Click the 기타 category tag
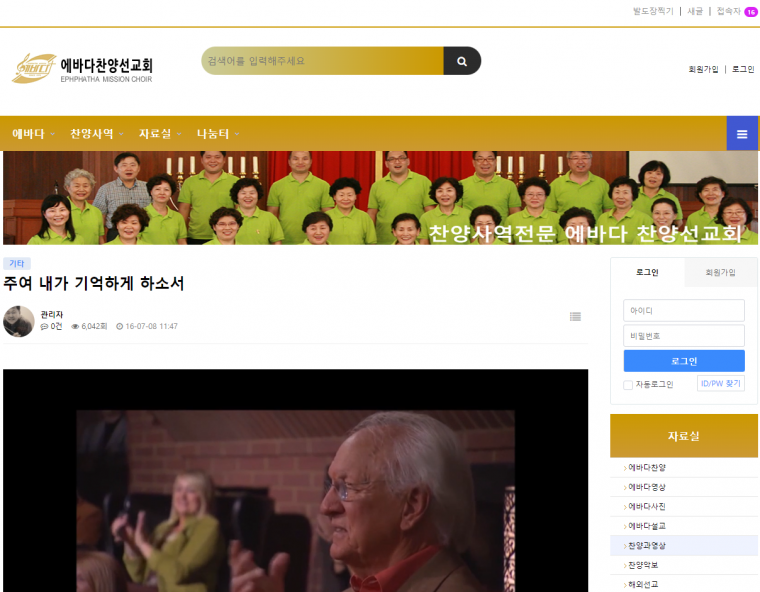The width and height of the screenshot is (760, 592). (x=17, y=264)
